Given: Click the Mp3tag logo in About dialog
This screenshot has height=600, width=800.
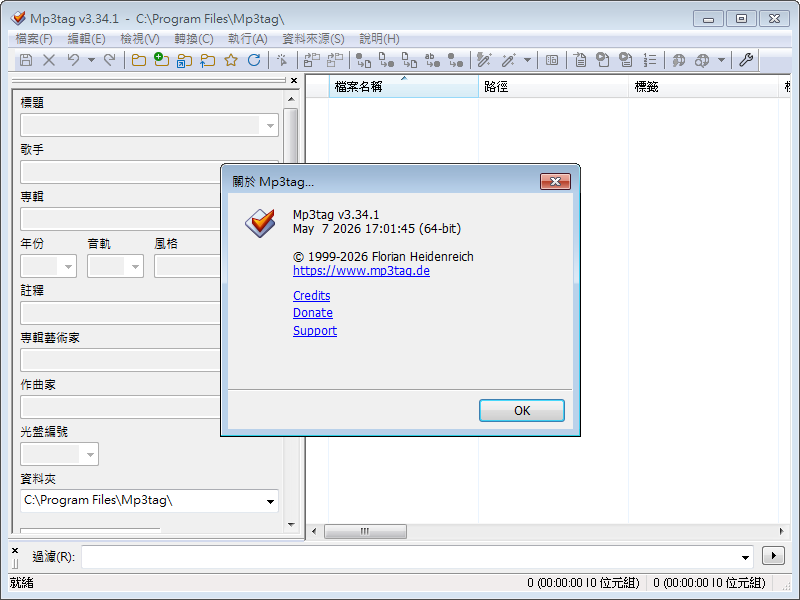Looking at the screenshot, I should point(260,223).
